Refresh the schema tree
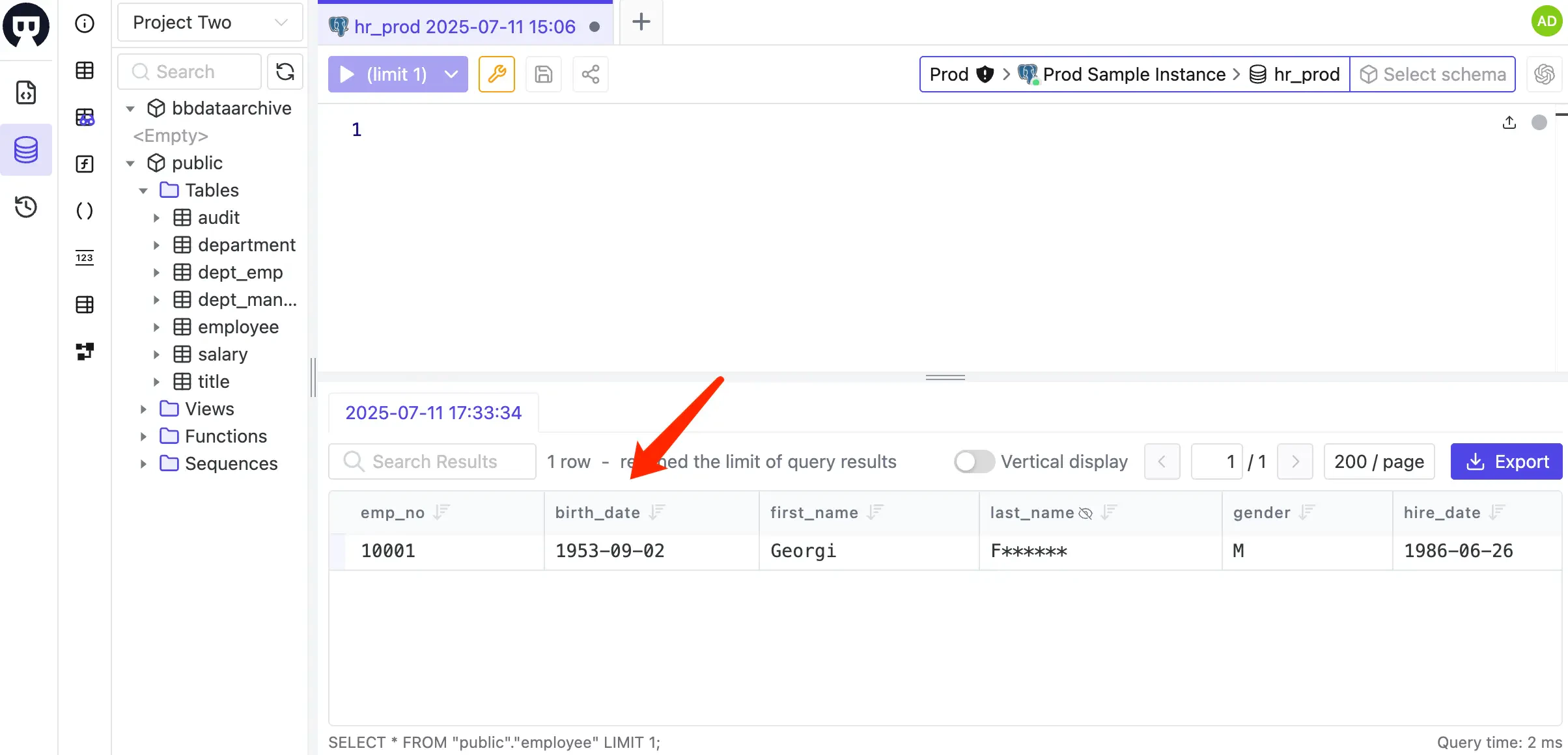This screenshot has width=1568, height=755. click(285, 72)
